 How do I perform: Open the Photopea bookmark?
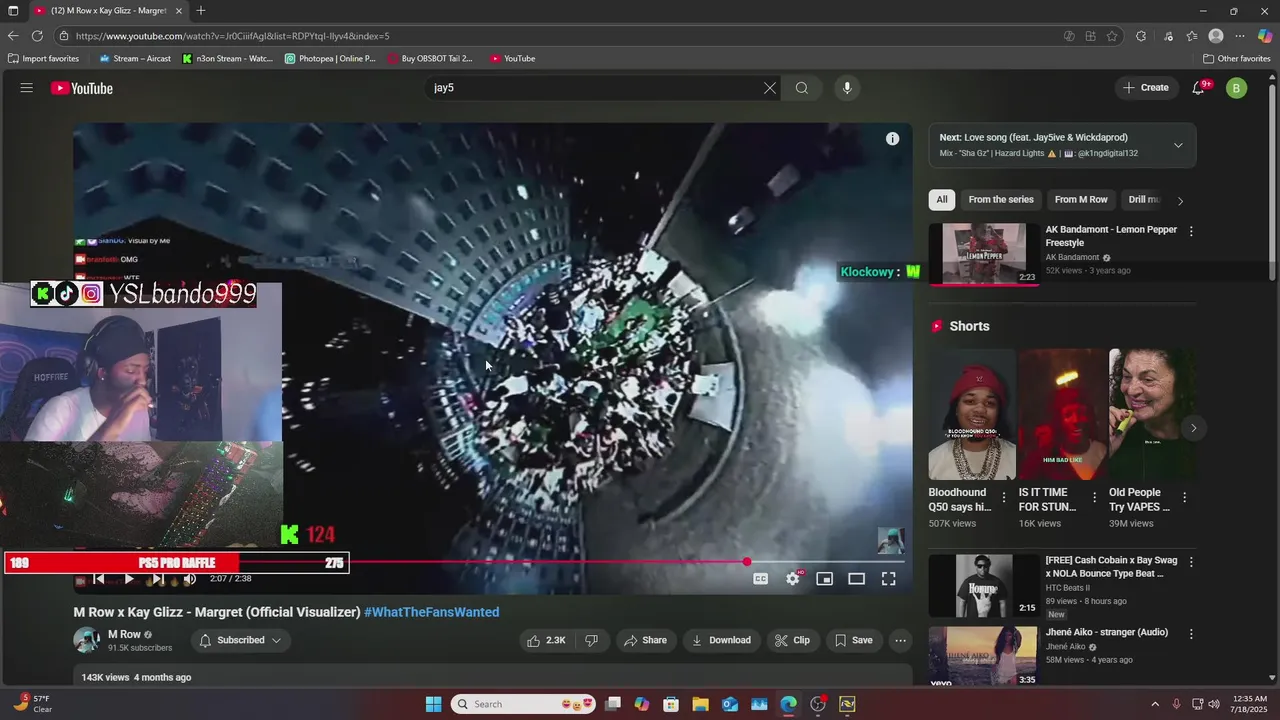(x=330, y=58)
